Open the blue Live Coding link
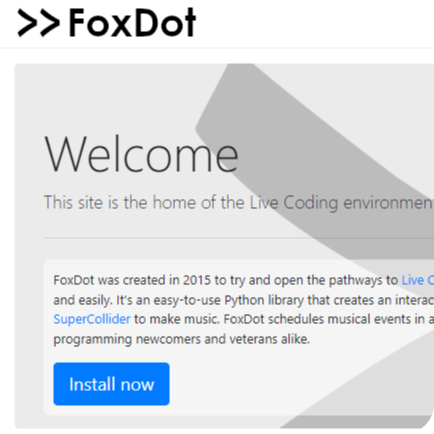 (x=417, y=280)
